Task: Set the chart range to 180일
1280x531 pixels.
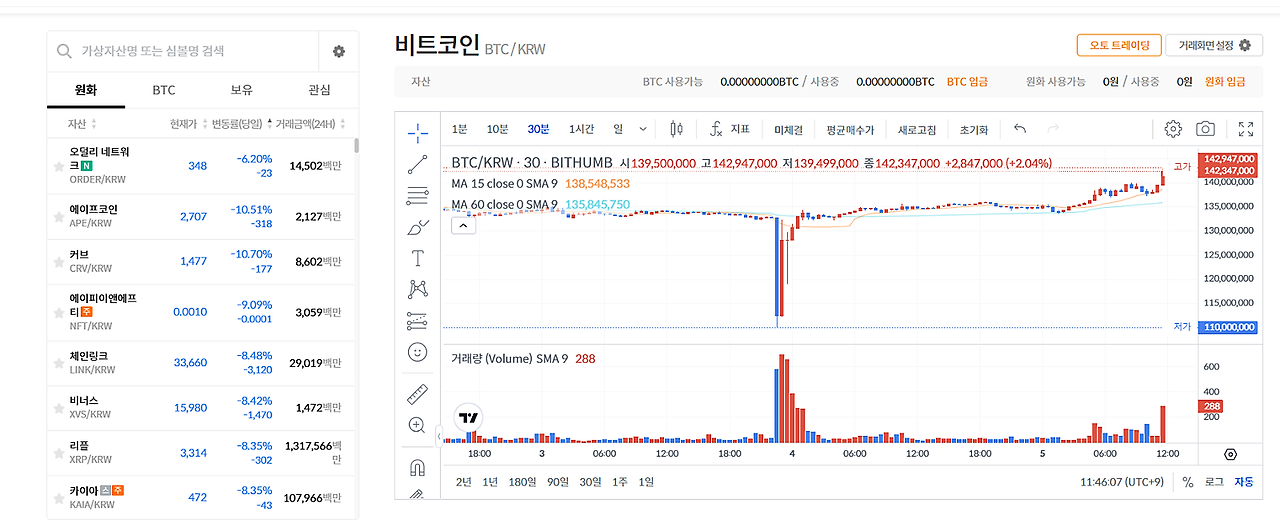Action: point(522,482)
